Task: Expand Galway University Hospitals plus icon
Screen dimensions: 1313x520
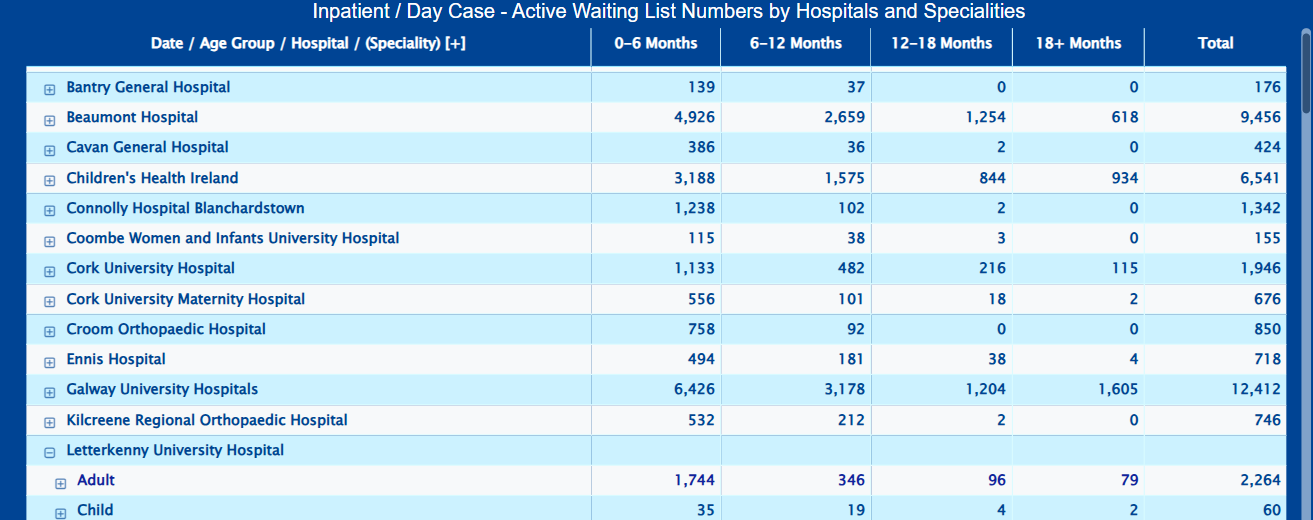Action: click(49, 392)
